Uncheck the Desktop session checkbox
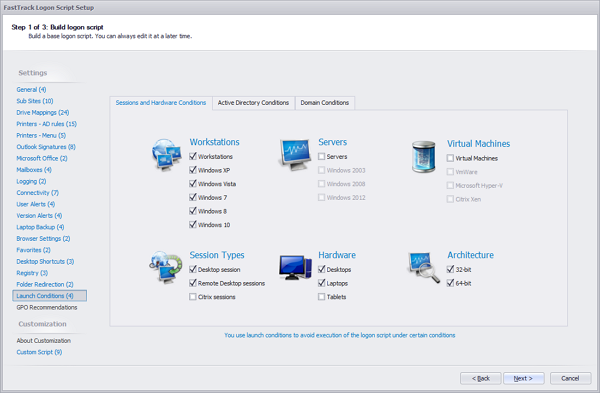600x393 pixels. [193, 269]
